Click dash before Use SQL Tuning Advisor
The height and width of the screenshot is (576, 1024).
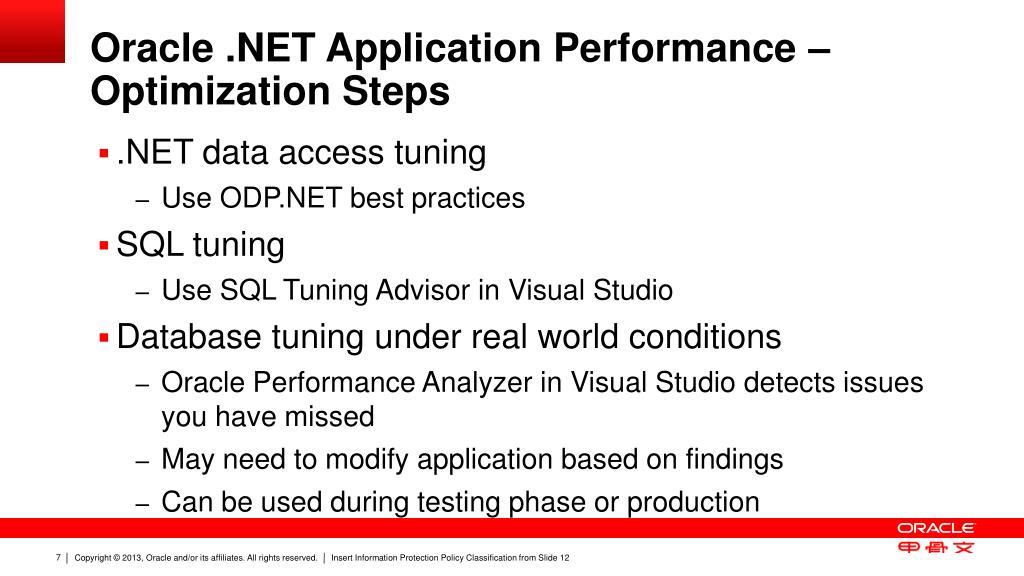tap(143, 293)
